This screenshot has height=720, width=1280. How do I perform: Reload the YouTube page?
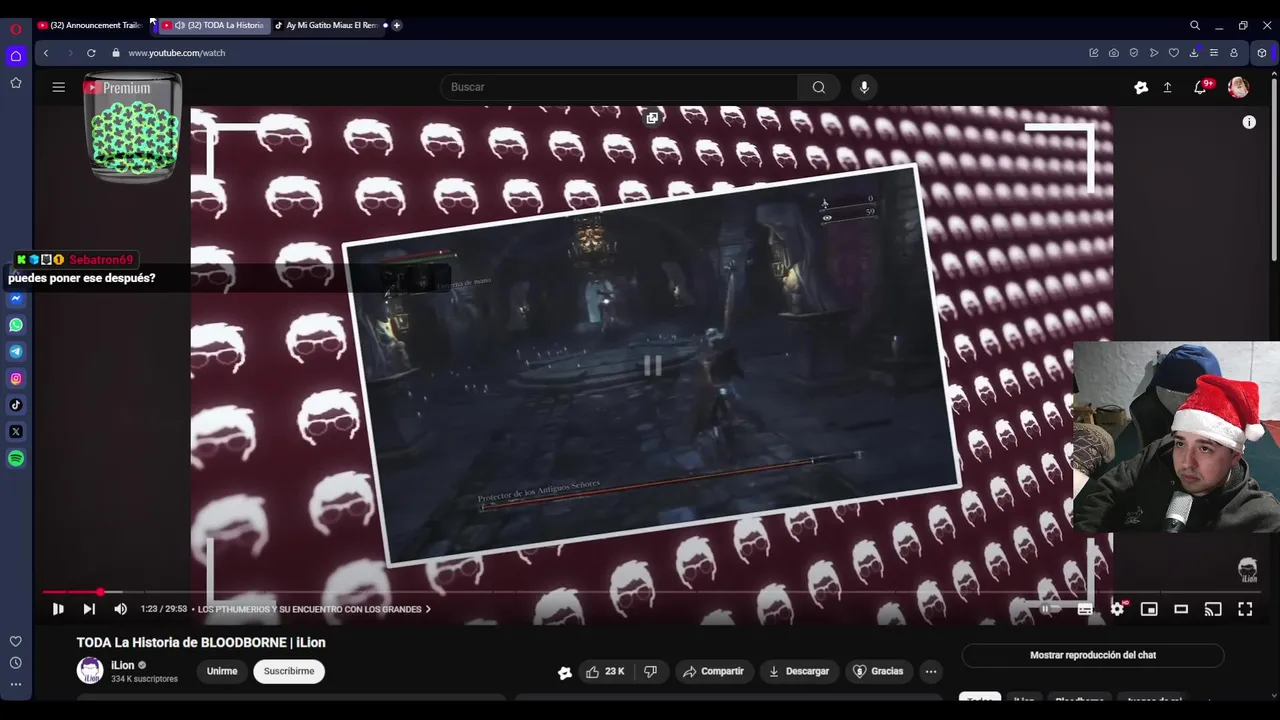point(91,53)
